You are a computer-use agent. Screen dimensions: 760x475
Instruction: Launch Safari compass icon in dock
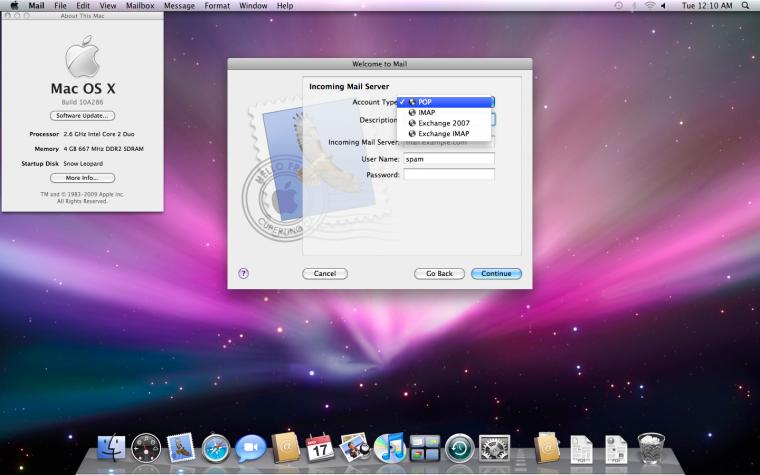[x=215, y=448]
